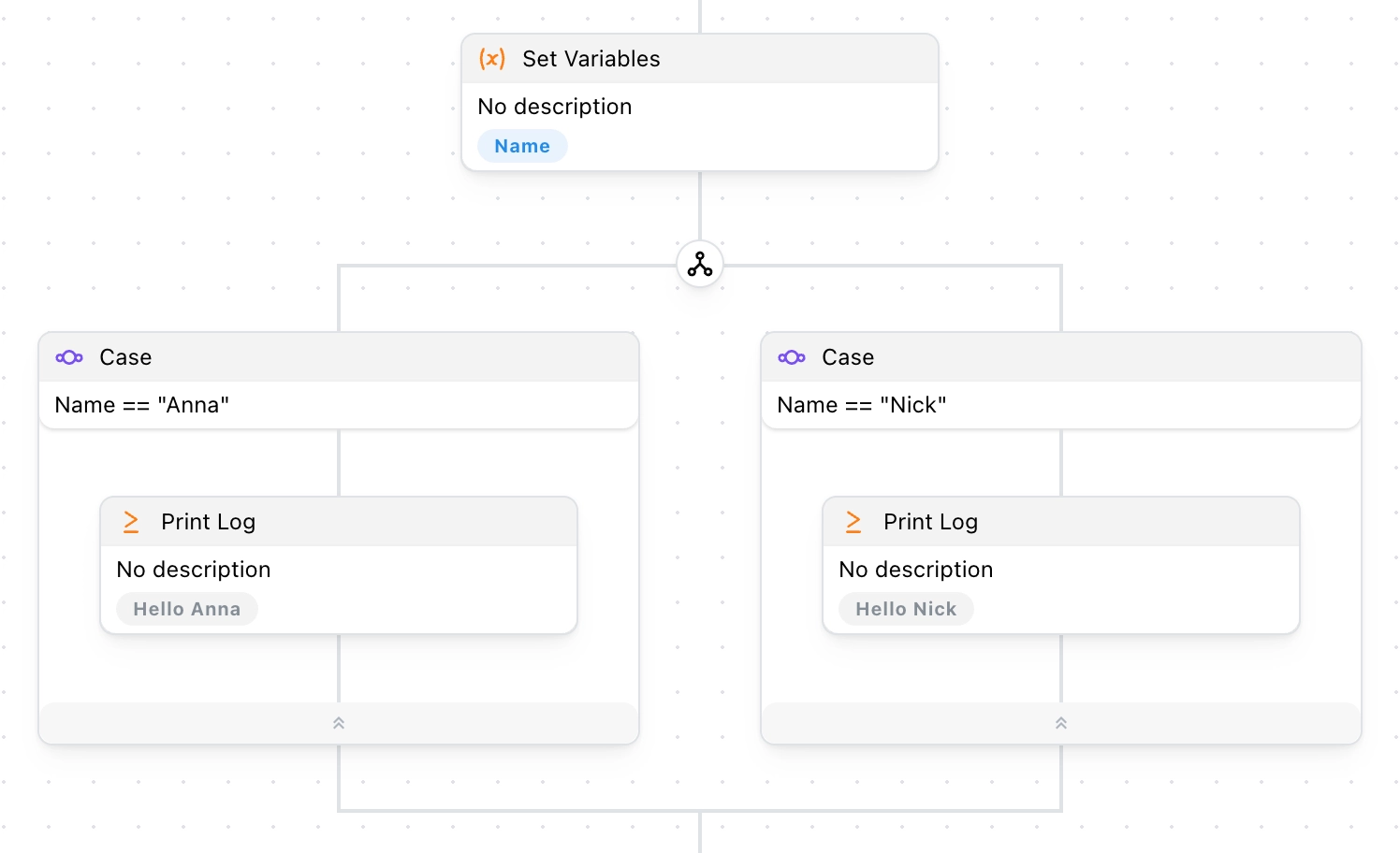The width and height of the screenshot is (1400, 853).
Task: Select the Case title above Name == "Nick"
Action: (848, 357)
